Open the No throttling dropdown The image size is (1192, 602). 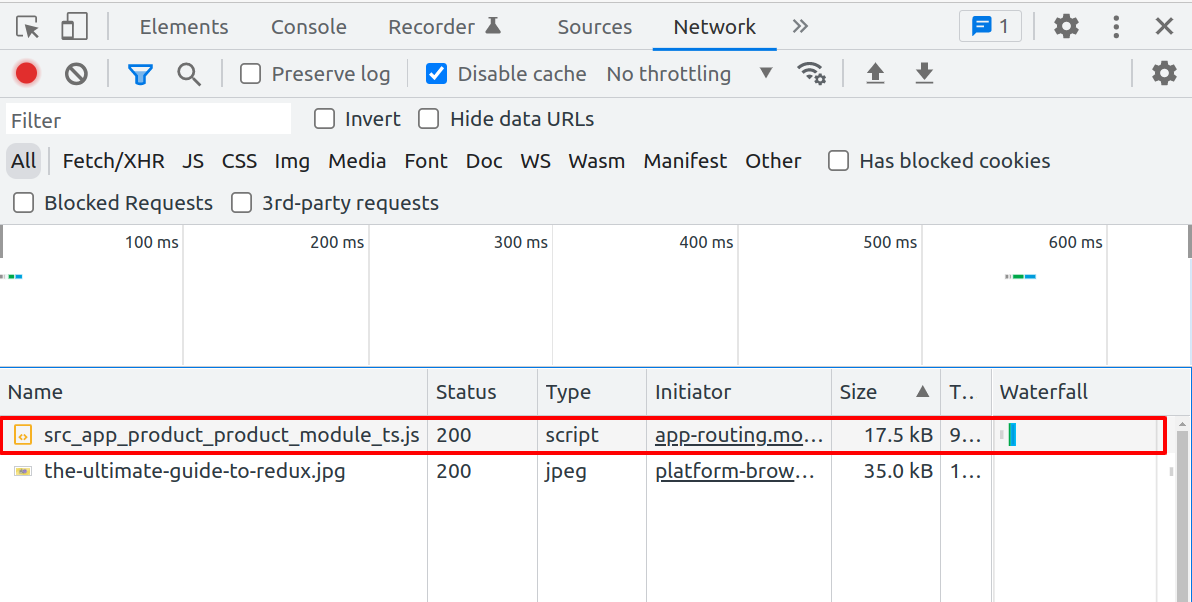coord(690,74)
